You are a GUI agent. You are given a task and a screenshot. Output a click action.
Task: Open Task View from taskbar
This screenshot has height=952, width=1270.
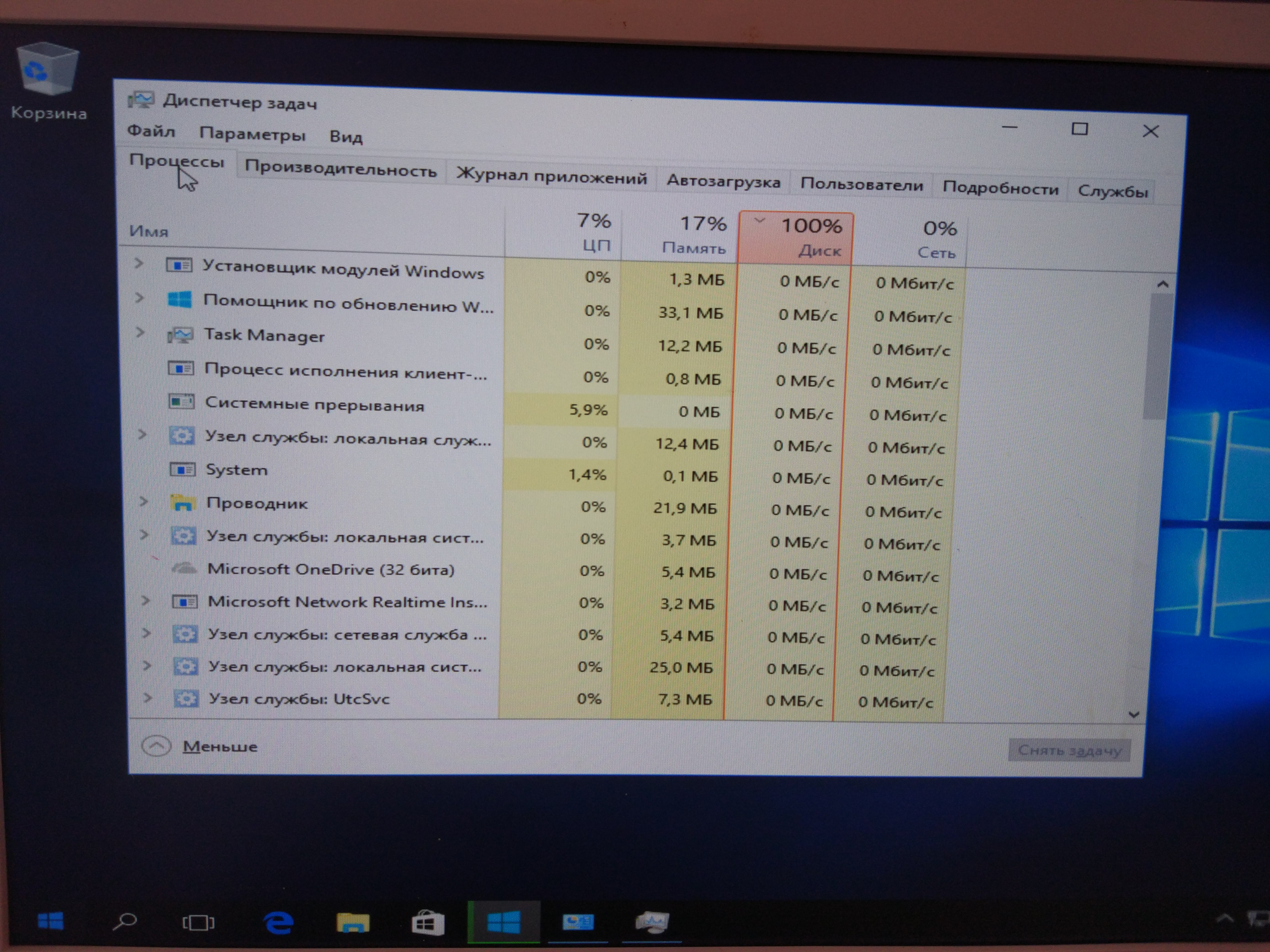(x=198, y=922)
